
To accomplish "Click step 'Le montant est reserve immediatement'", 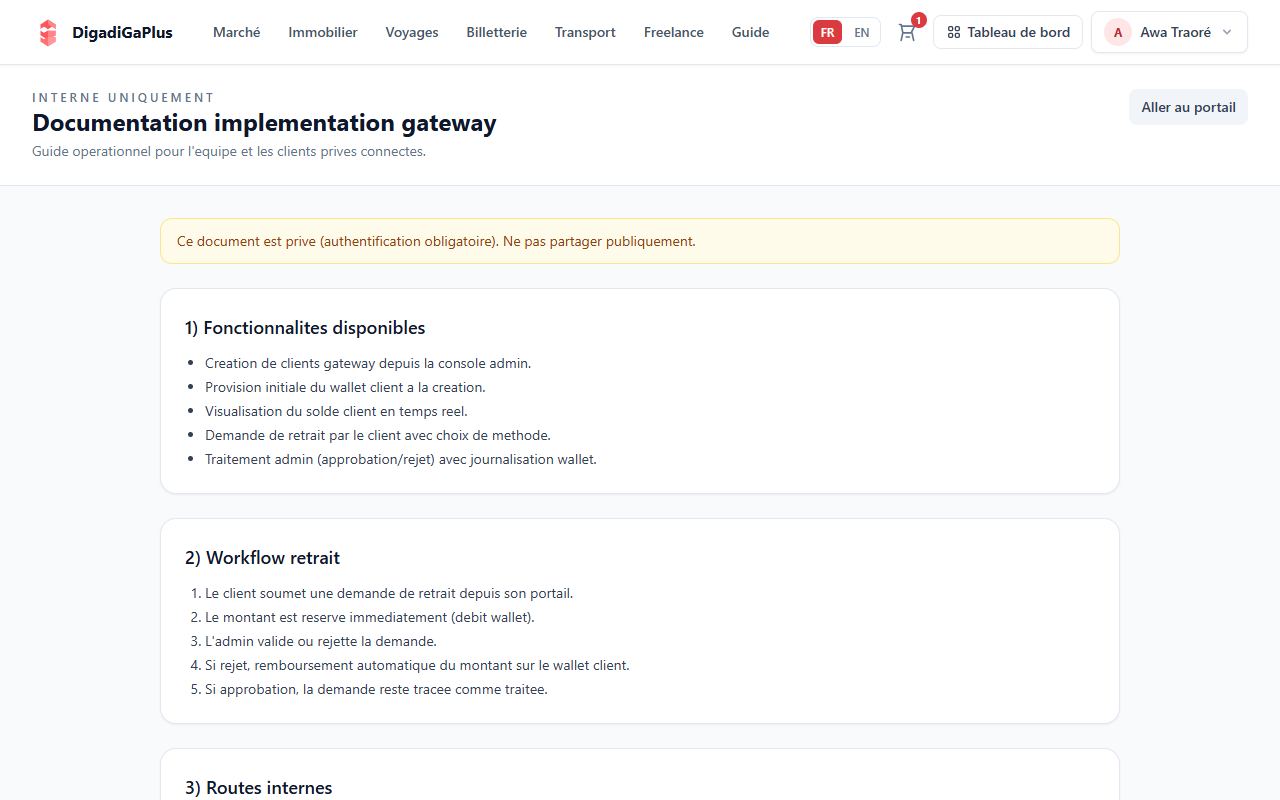I will point(370,617).
